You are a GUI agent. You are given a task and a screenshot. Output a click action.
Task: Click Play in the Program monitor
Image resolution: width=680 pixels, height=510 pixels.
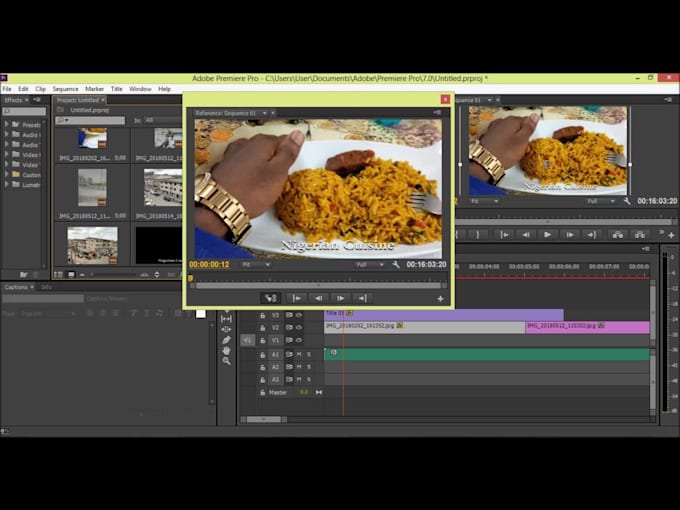(x=547, y=235)
